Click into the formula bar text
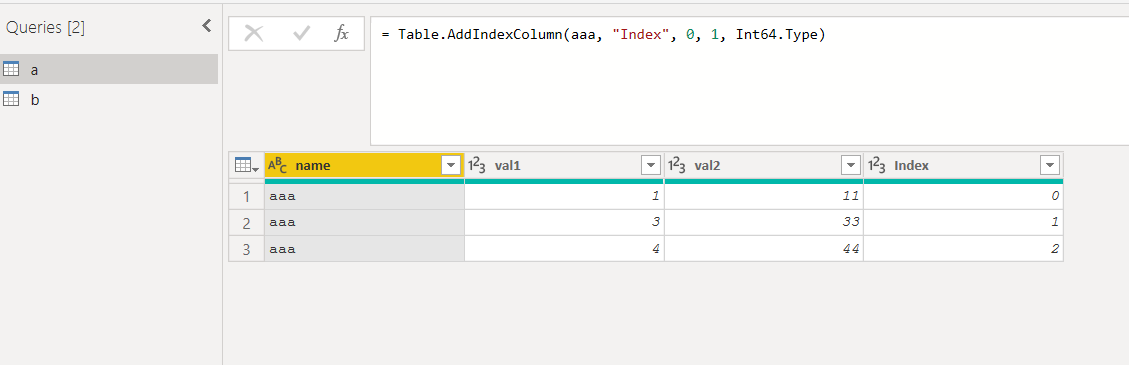Screen dimensions: 1129x365 (x=603, y=35)
